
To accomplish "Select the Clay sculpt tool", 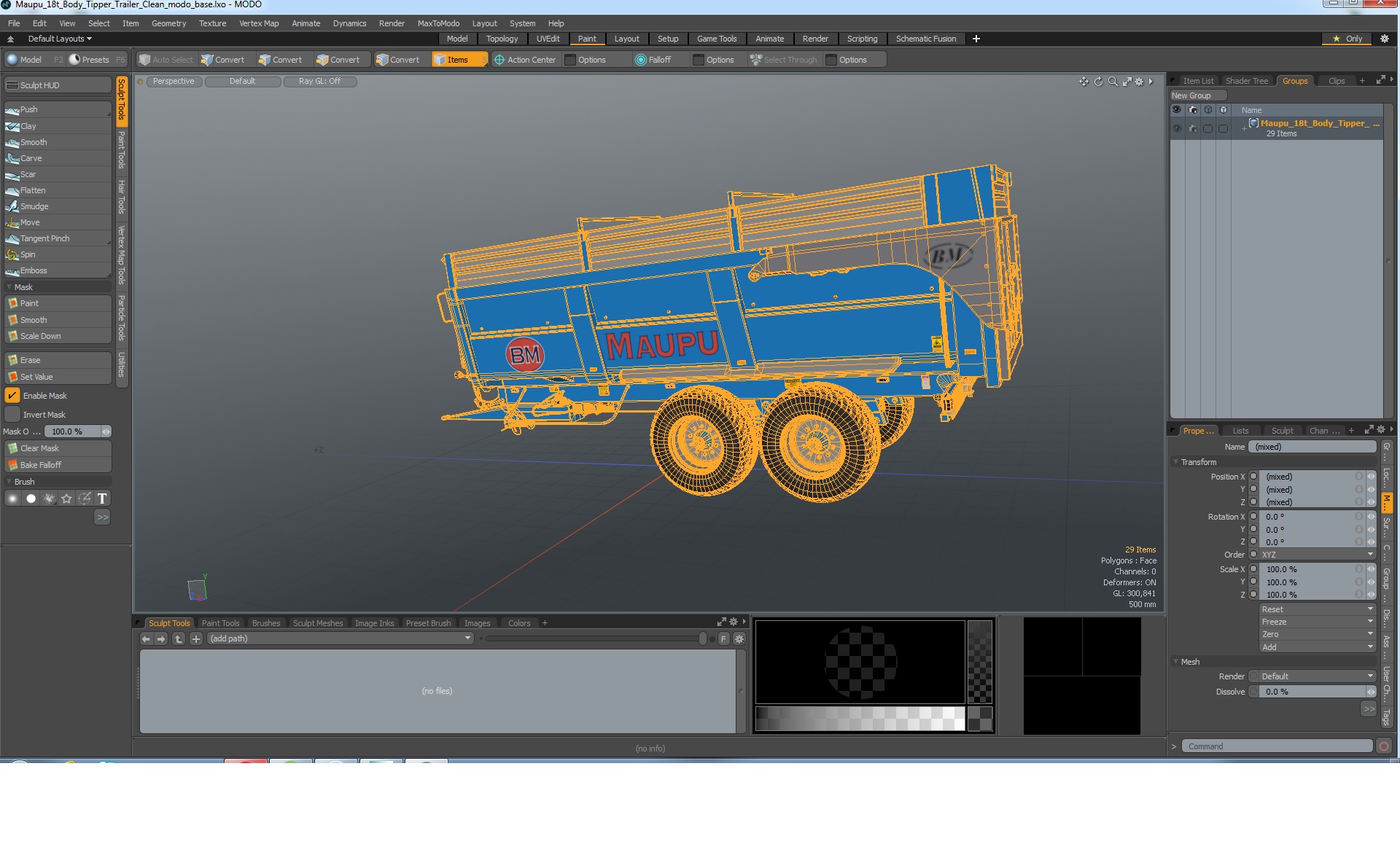I will 58,126.
